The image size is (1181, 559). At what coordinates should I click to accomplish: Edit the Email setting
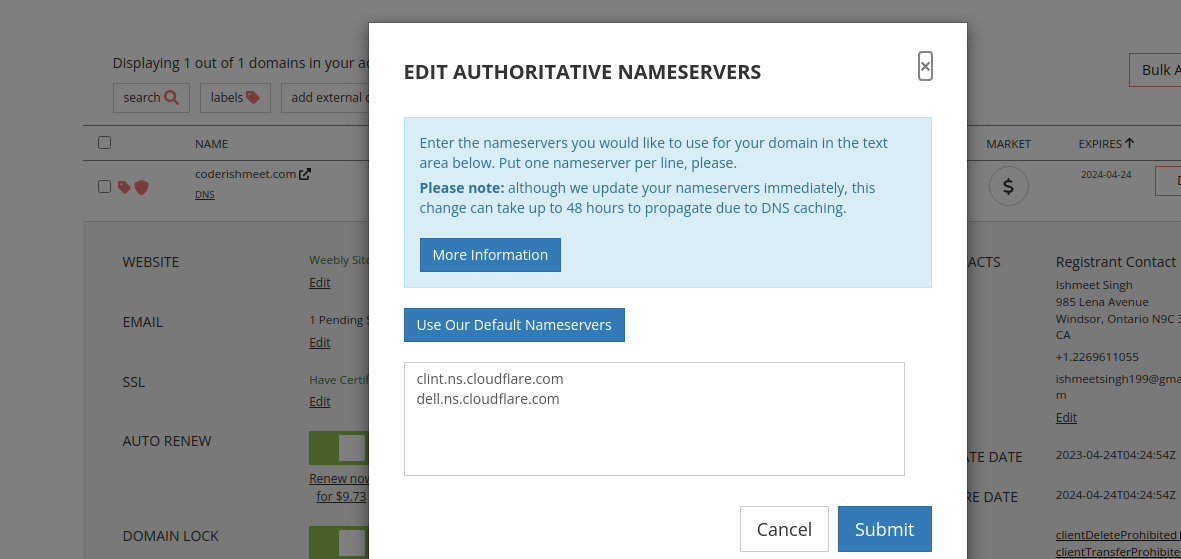click(319, 342)
